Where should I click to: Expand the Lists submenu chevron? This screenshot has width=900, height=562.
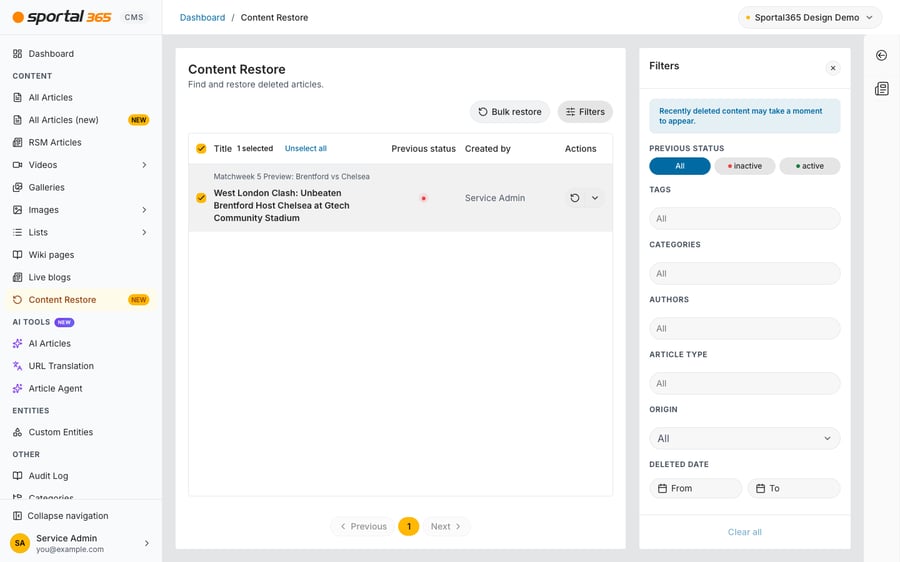[144, 232]
